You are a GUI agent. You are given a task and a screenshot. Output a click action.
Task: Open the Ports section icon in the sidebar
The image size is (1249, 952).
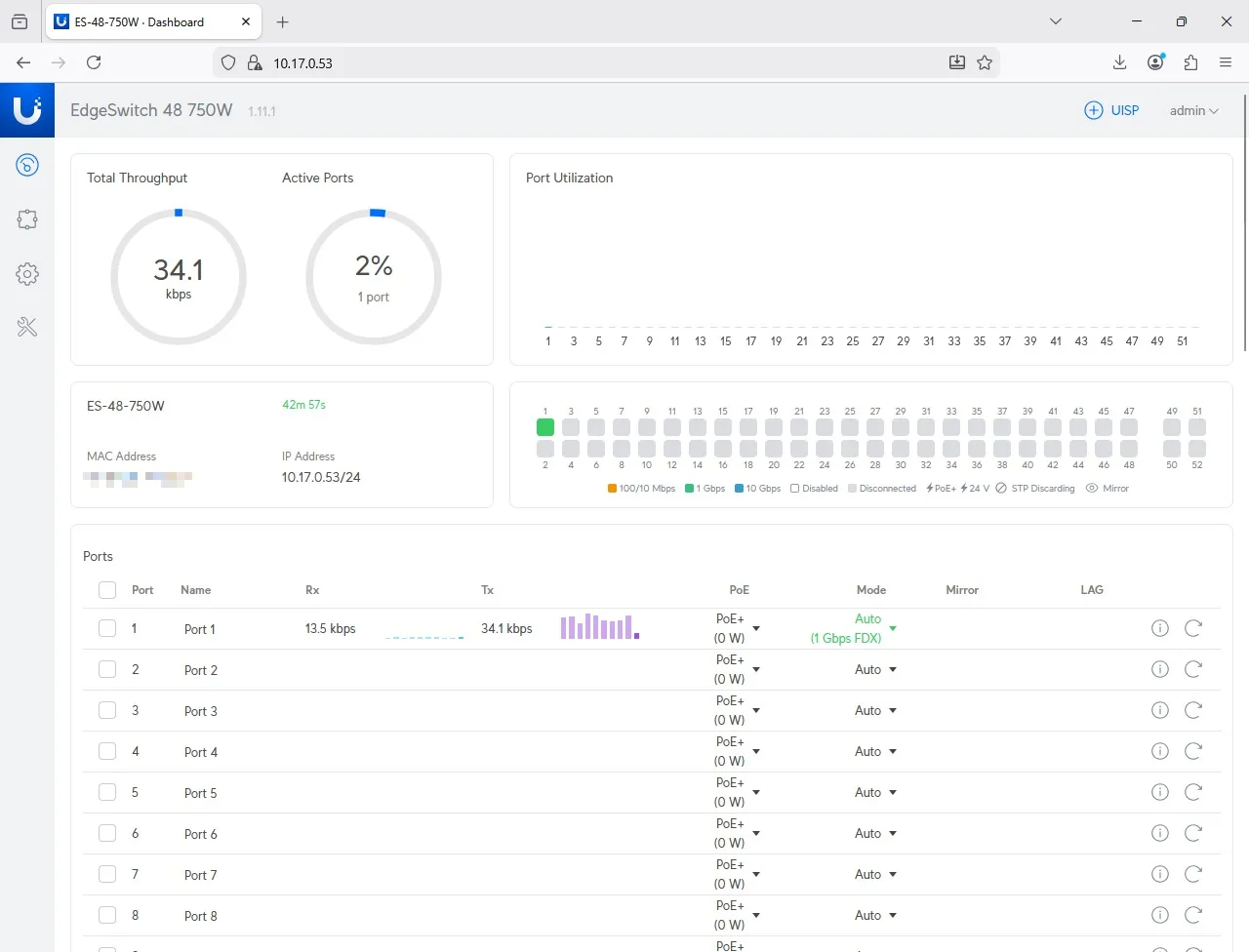tap(27, 219)
